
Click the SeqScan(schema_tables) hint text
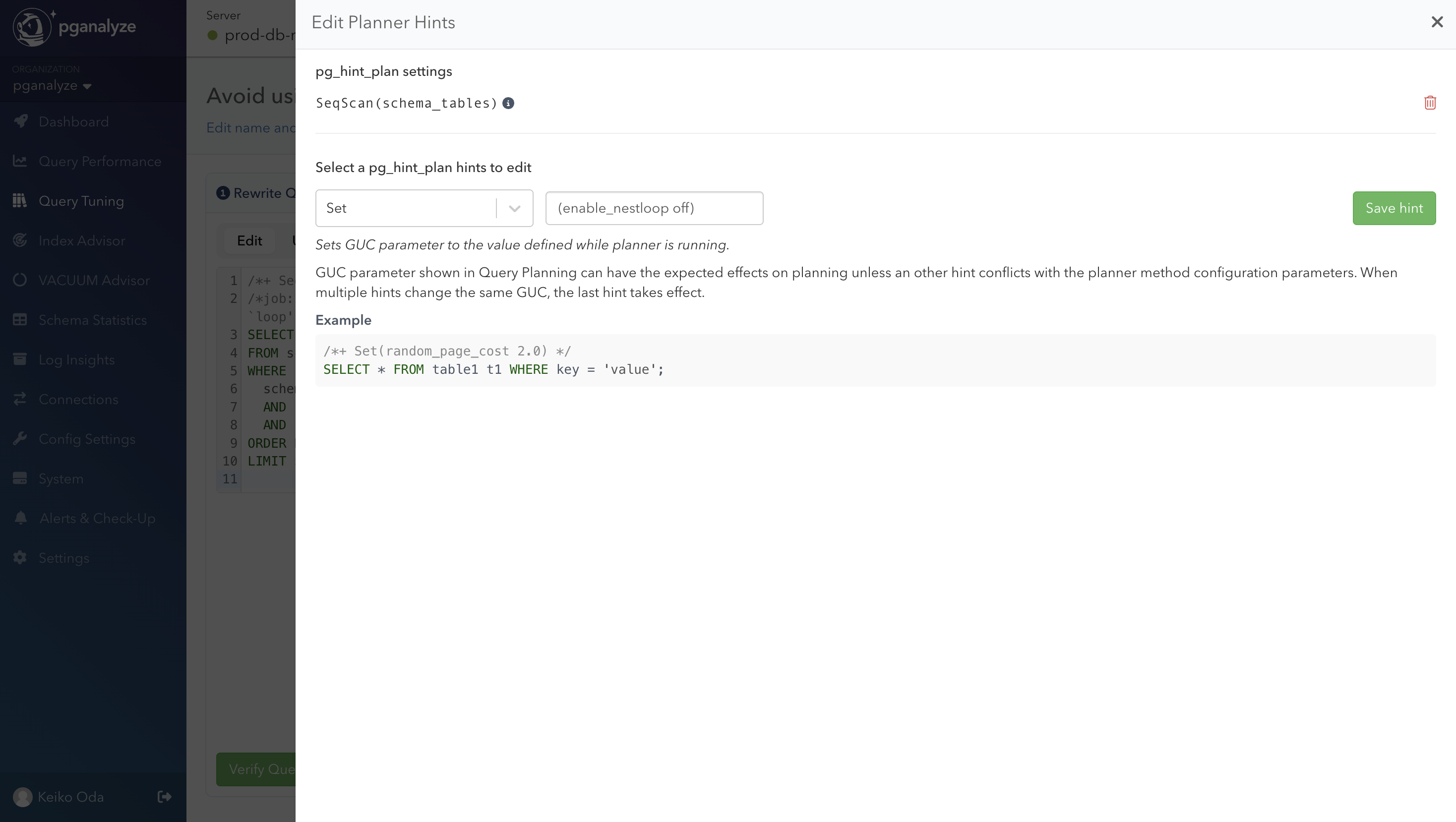point(406,104)
